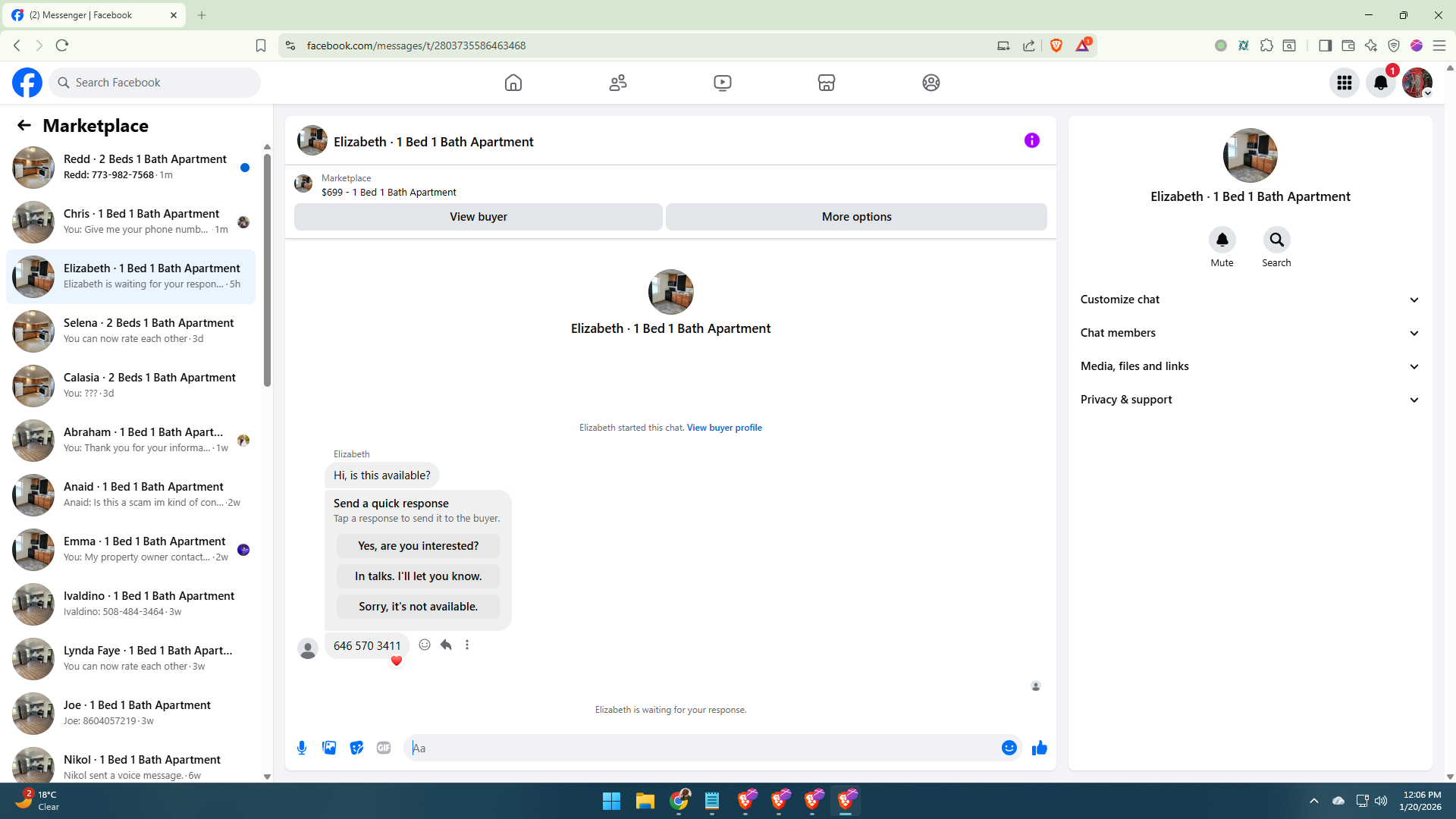Open the Marketplace storefront icon
The image size is (1456, 819).
click(x=827, y=83)
